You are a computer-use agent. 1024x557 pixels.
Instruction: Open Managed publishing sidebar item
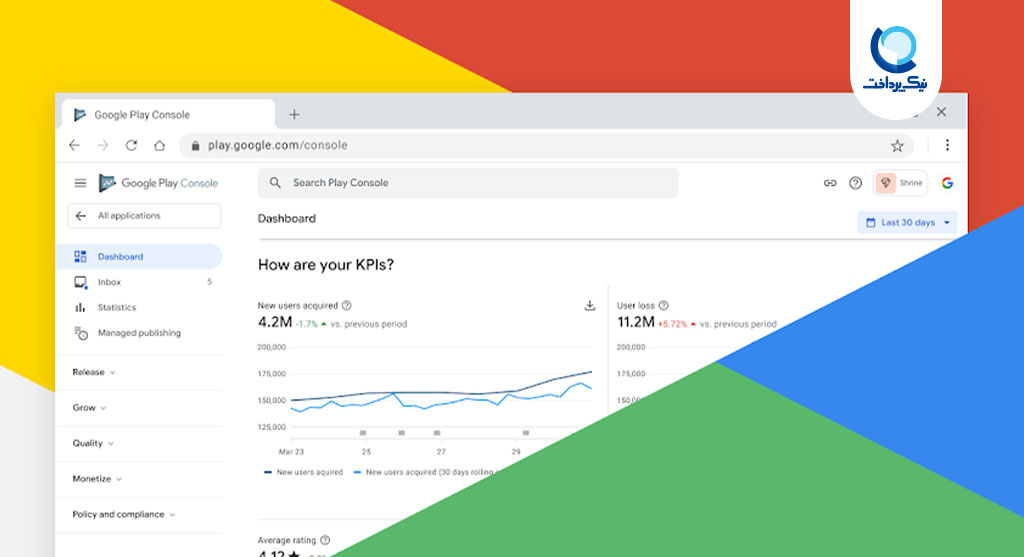coord(139,333)
